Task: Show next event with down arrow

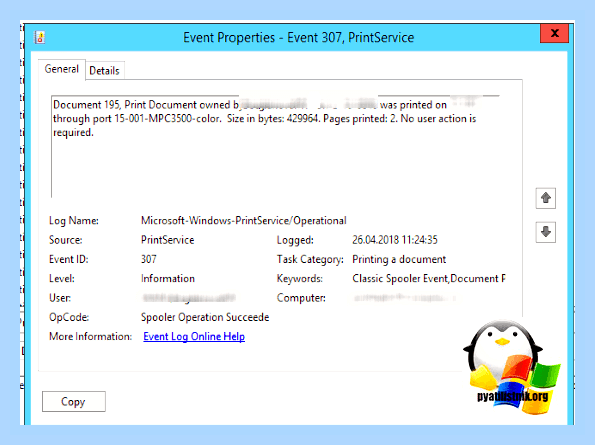Action: pos(546,232)
